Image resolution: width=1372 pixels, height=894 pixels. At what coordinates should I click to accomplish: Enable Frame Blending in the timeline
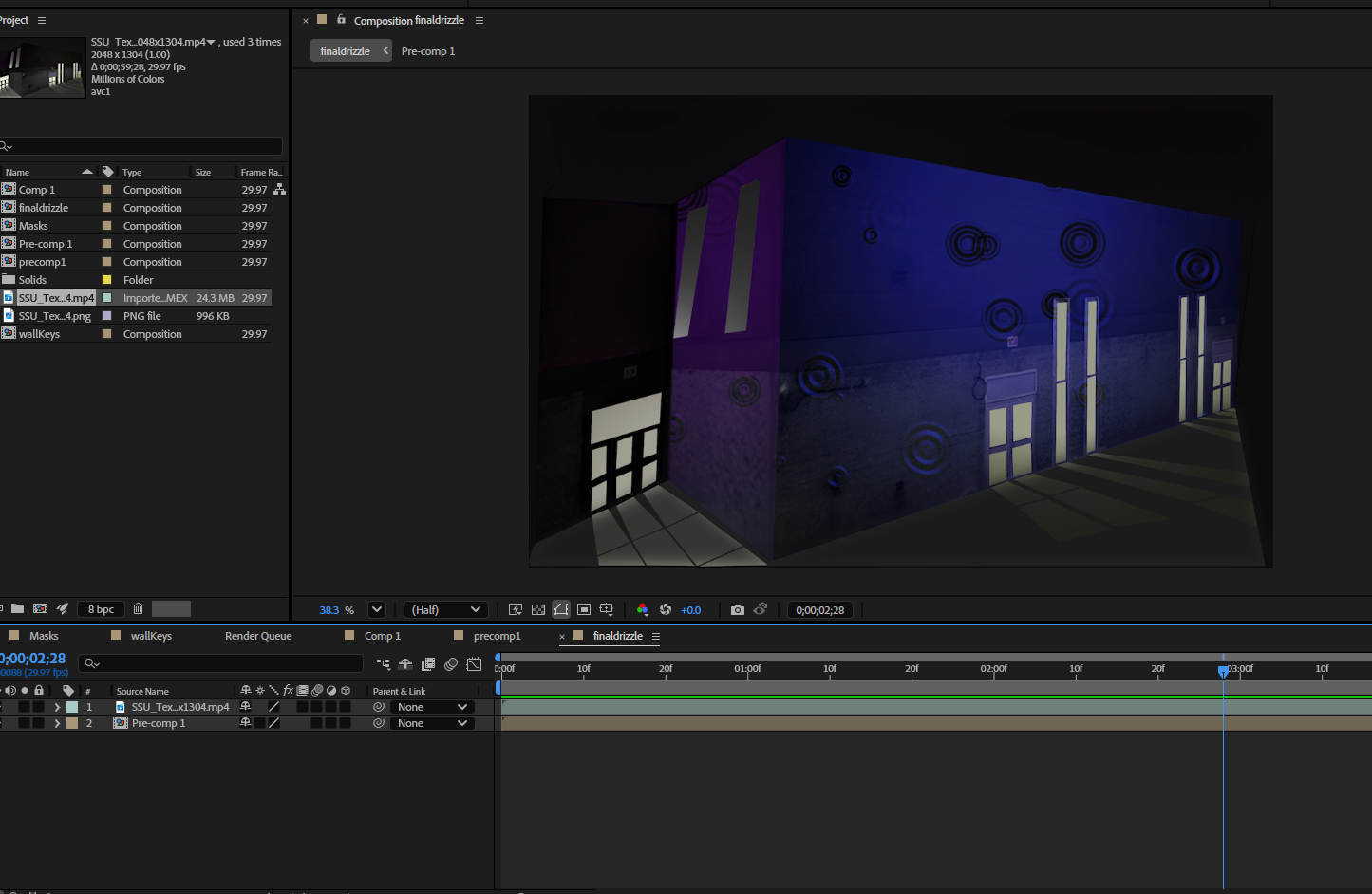coord(427,664)
